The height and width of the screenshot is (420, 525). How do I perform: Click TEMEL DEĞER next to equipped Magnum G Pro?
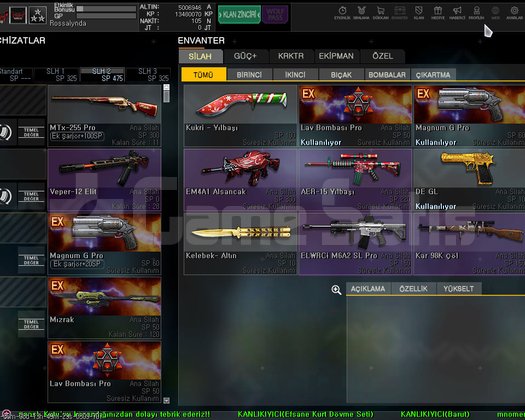pos(31,261)
